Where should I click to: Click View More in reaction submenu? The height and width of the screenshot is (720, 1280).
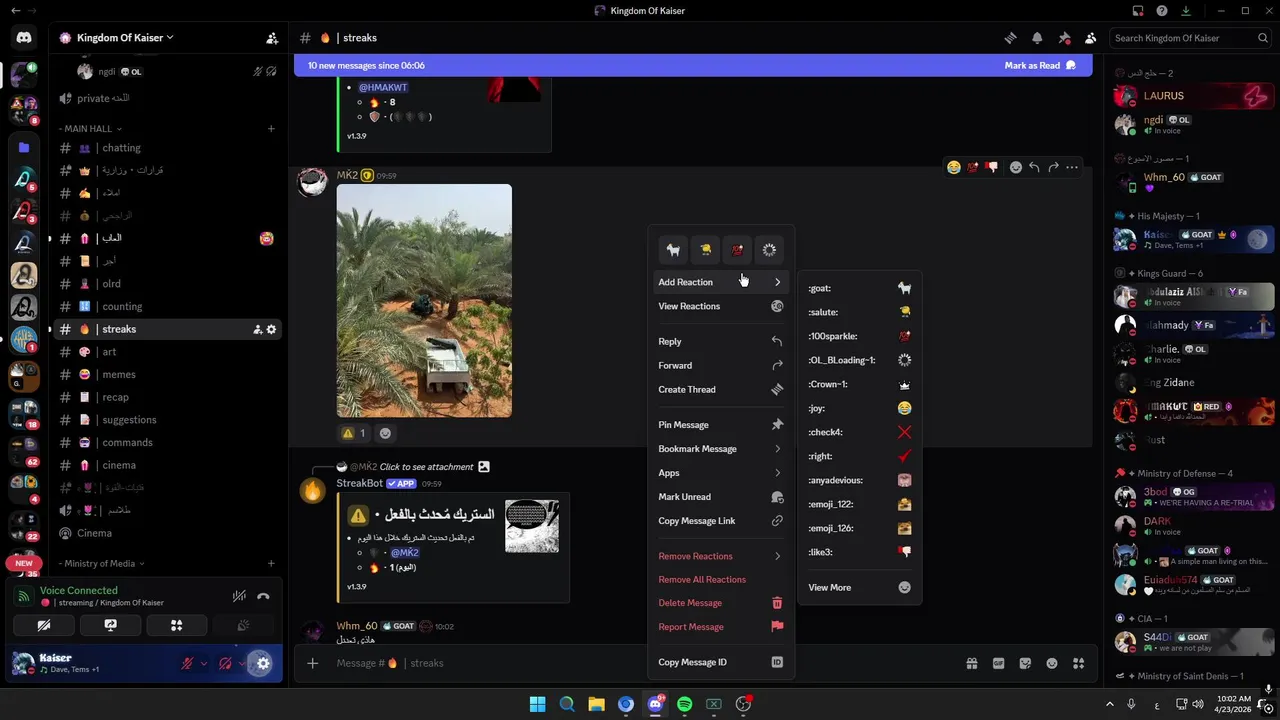pos(860,587)
